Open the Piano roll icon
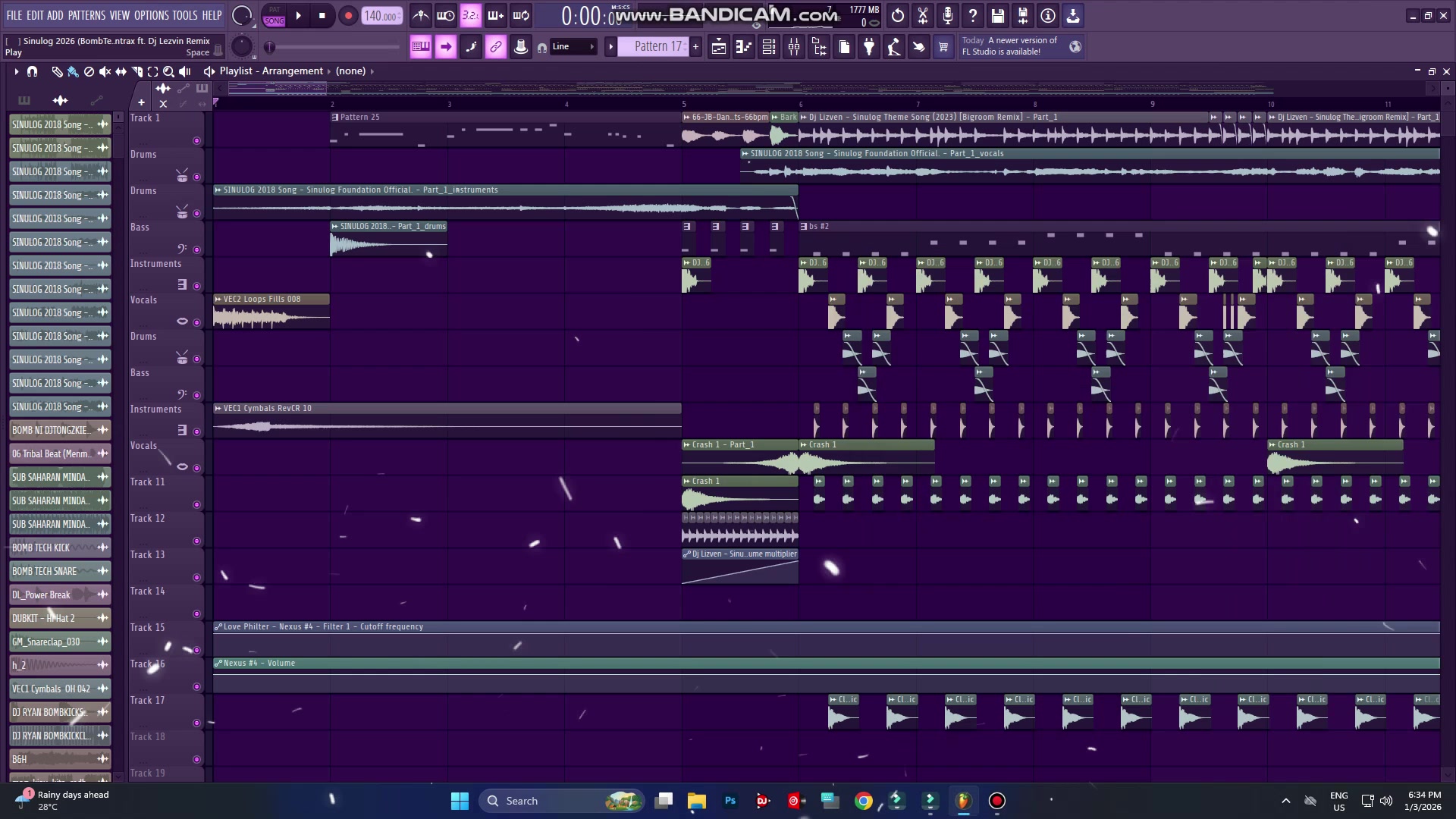Viewport: 1456px width, 819px height. (744, 47)
